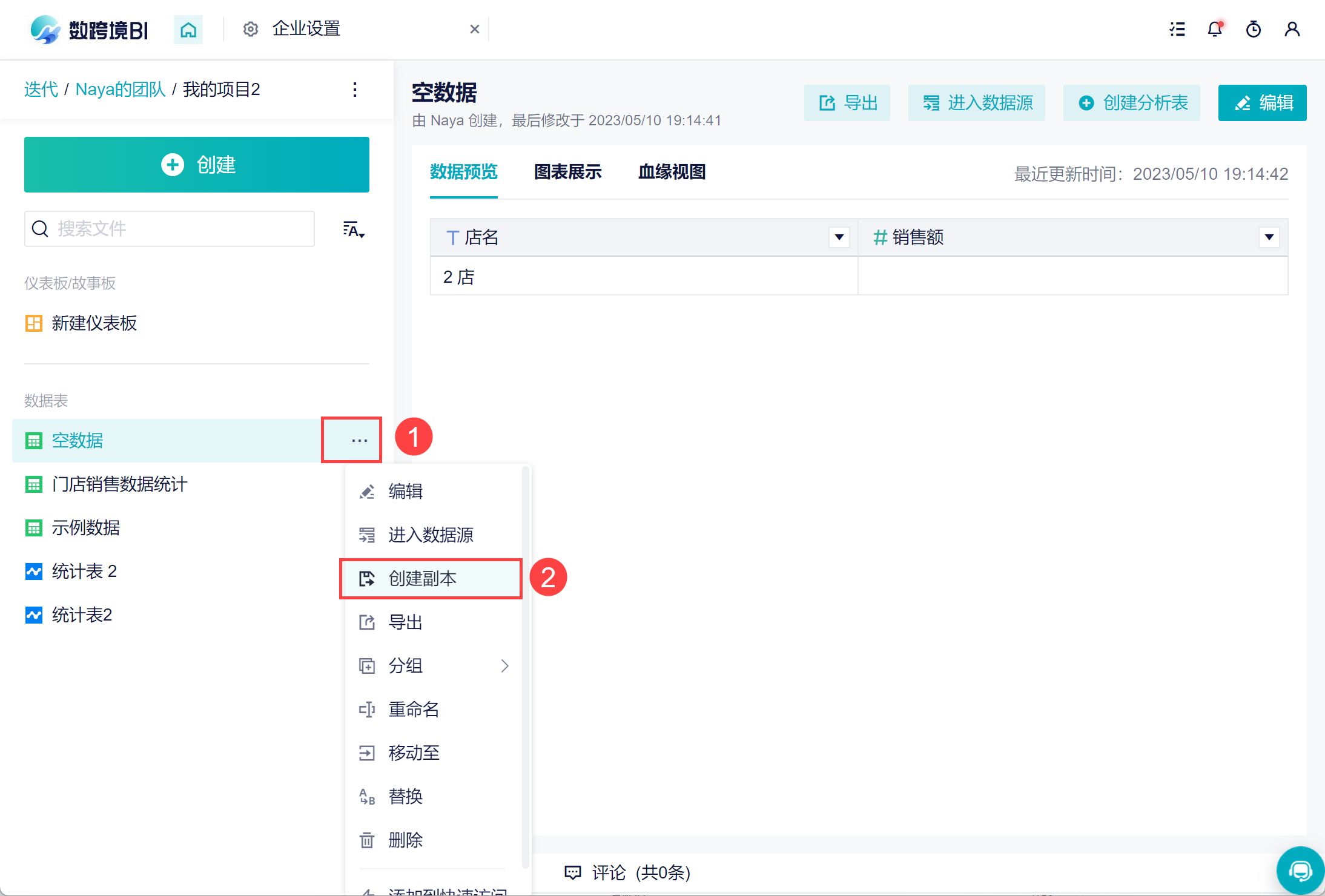Viewport: 1325px width, 896px height.
Task: Open the task list icon in header
Action: (1177, 29)
